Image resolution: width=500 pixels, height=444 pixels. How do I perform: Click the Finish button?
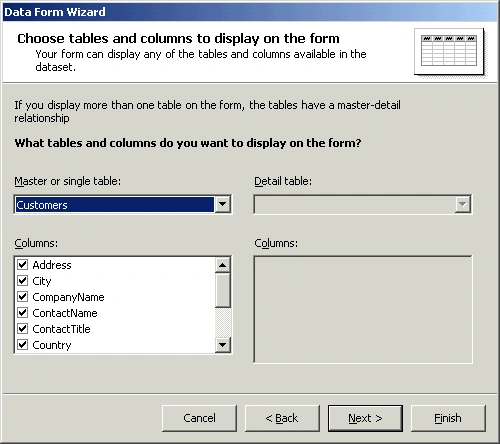click(448, 418)
